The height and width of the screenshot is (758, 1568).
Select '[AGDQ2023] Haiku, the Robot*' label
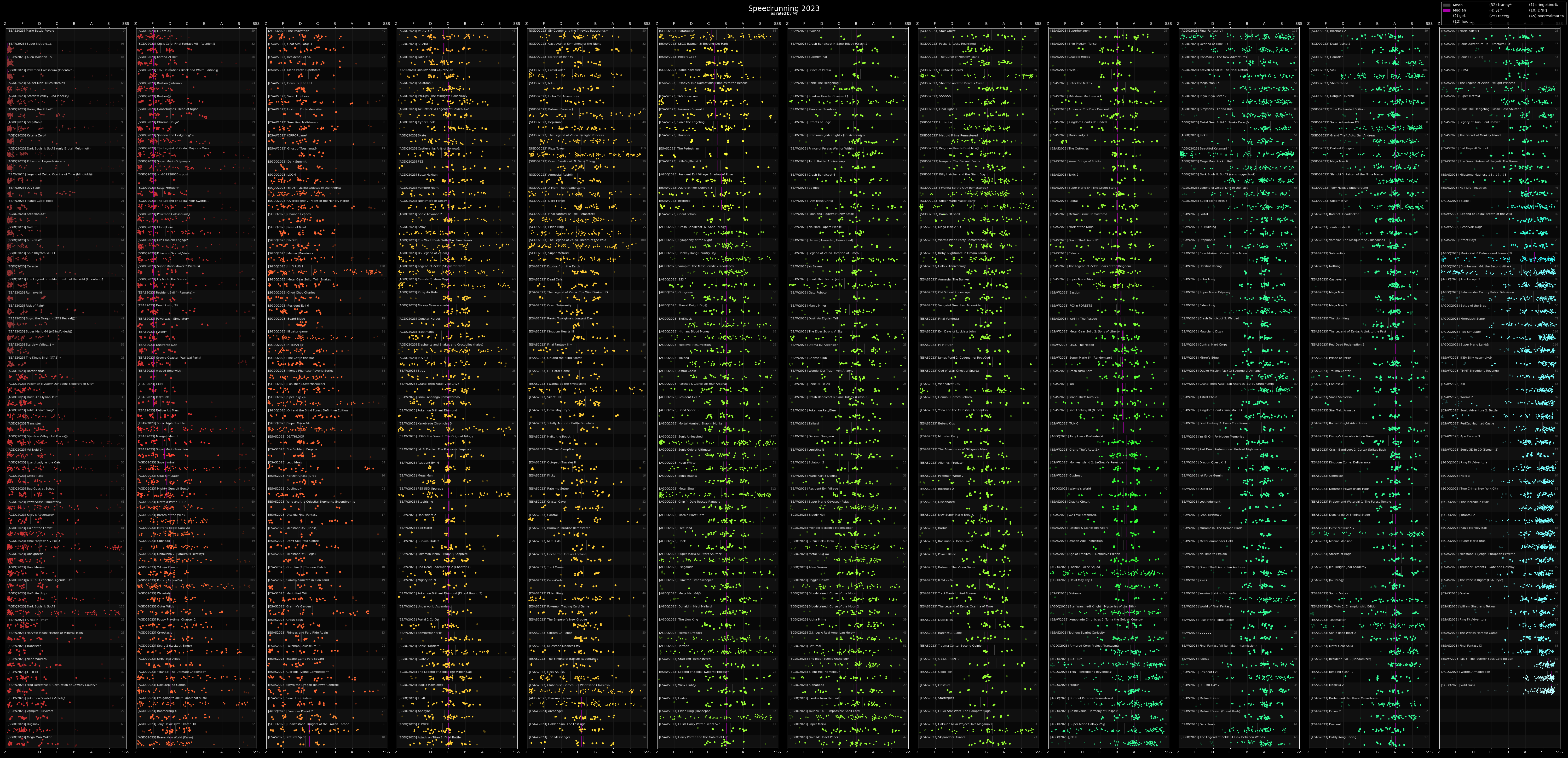pyautogui.click(x=30, y=109)
